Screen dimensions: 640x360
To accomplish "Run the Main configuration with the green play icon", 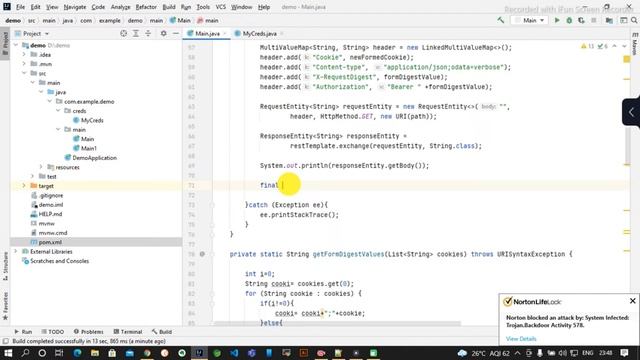I will coord(557,20).
